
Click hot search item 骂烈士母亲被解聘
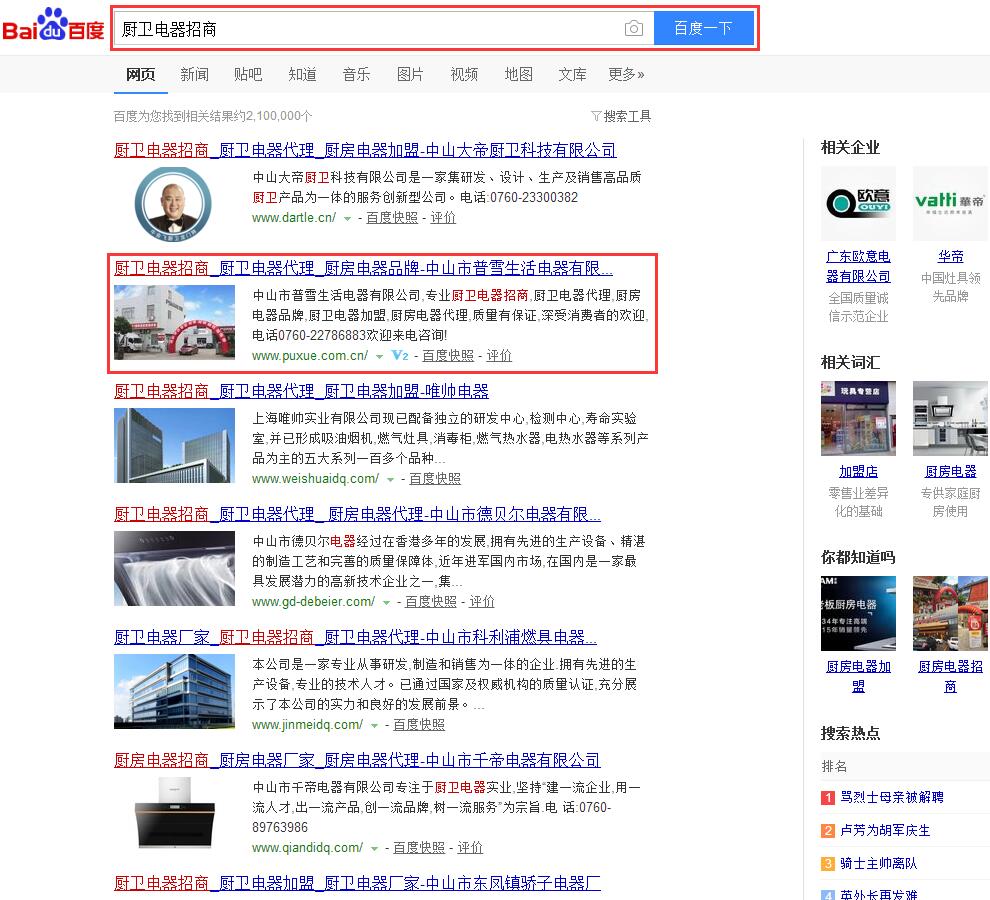coord(891,797)
